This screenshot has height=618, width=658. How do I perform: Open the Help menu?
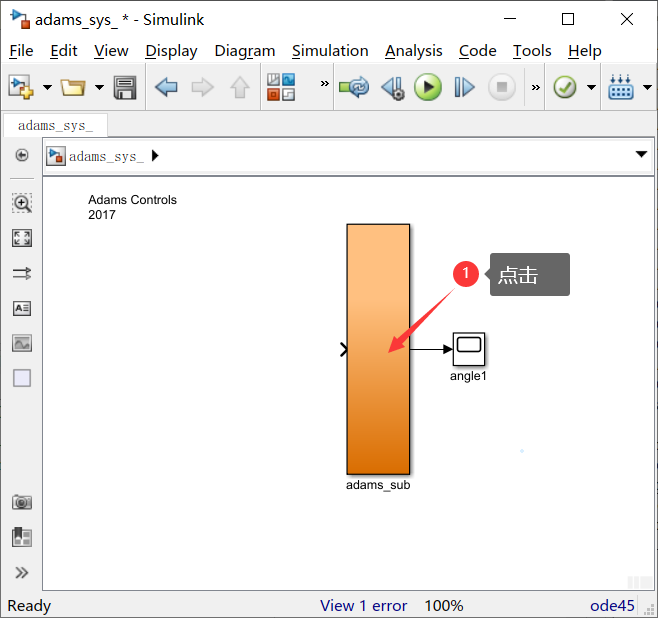585,51
